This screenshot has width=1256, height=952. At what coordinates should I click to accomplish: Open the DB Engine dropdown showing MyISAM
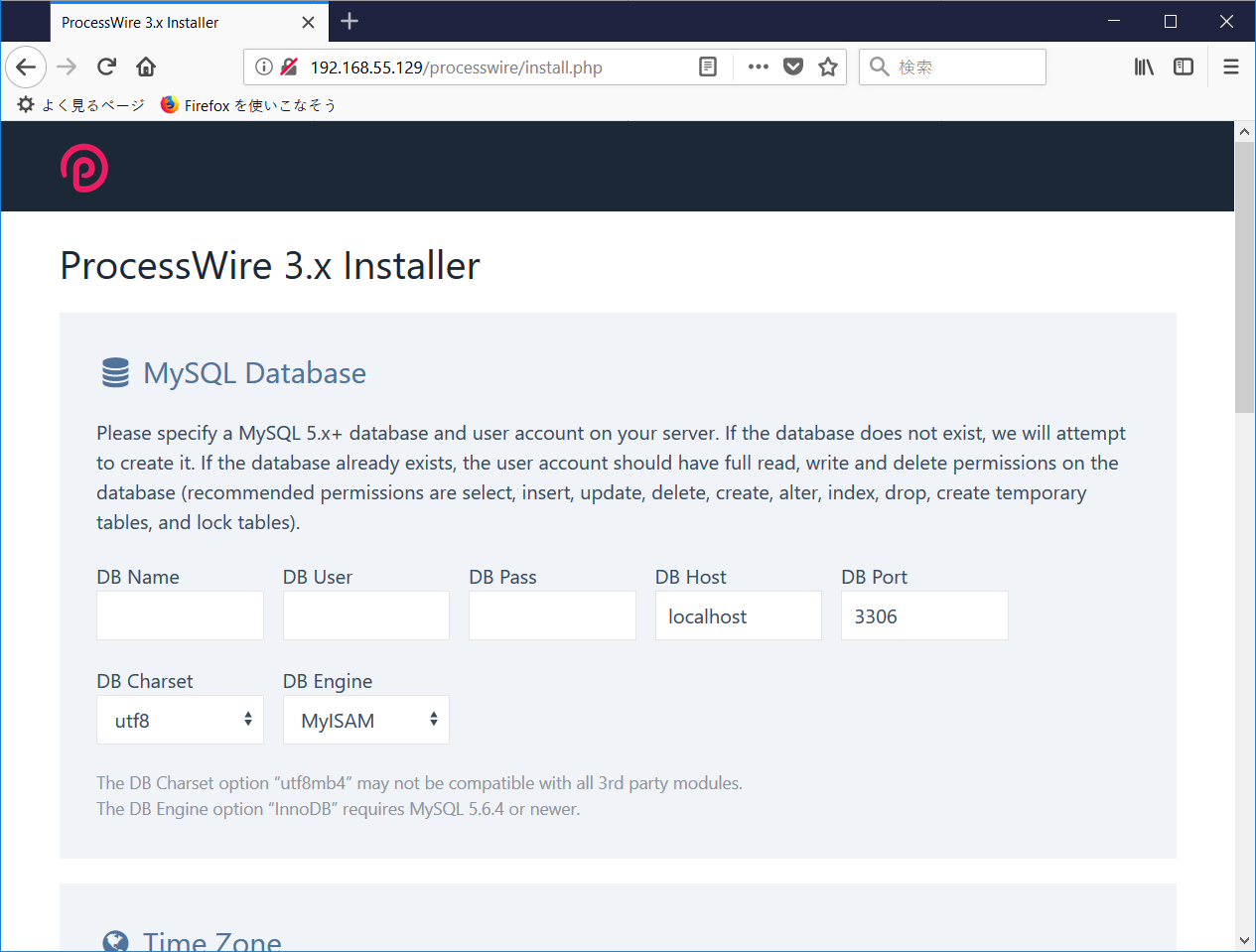click(365, 720)
